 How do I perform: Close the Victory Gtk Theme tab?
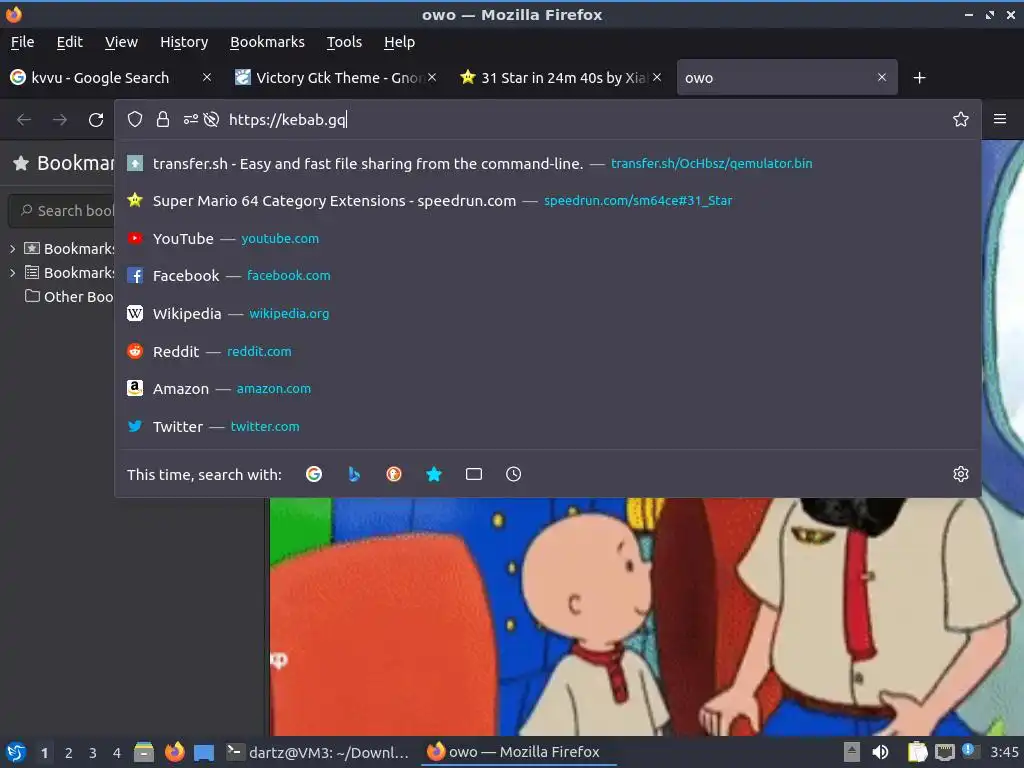[432, 77]
